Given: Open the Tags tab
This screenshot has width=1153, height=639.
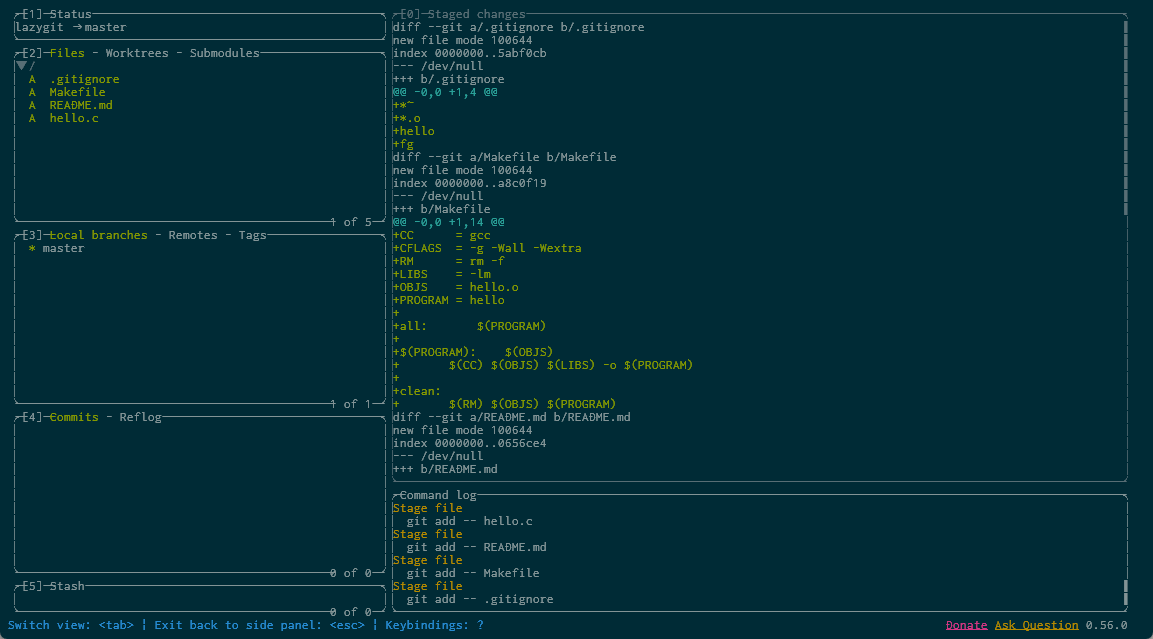Looking at the screenshot, I should click(252, 235).
